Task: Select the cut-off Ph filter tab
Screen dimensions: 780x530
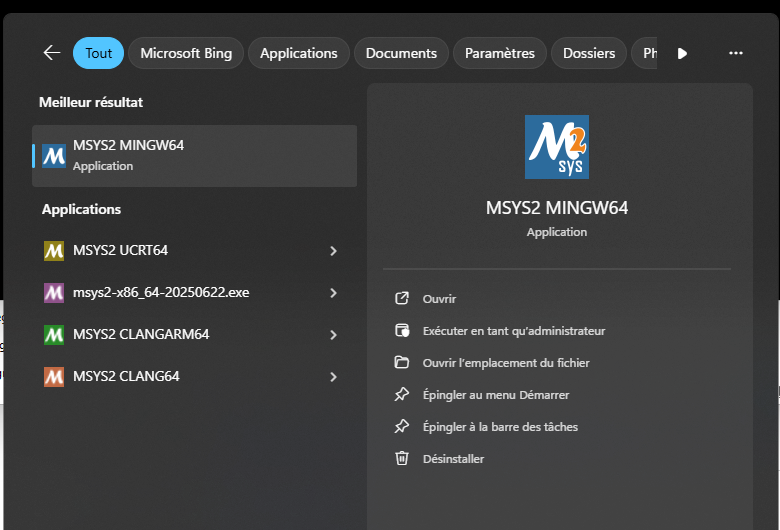Action: click(x=645, y=53)
